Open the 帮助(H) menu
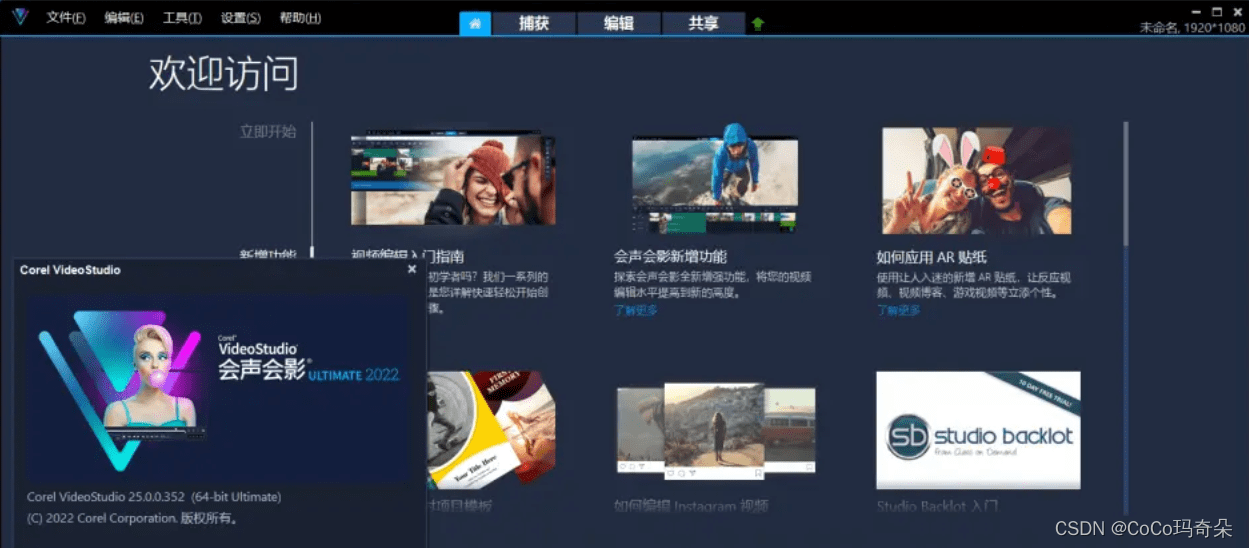 [x=300, y=18]
